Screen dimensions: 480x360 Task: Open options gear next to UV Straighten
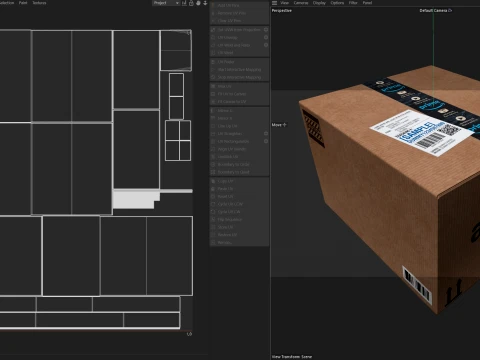[x=266, y=134]
